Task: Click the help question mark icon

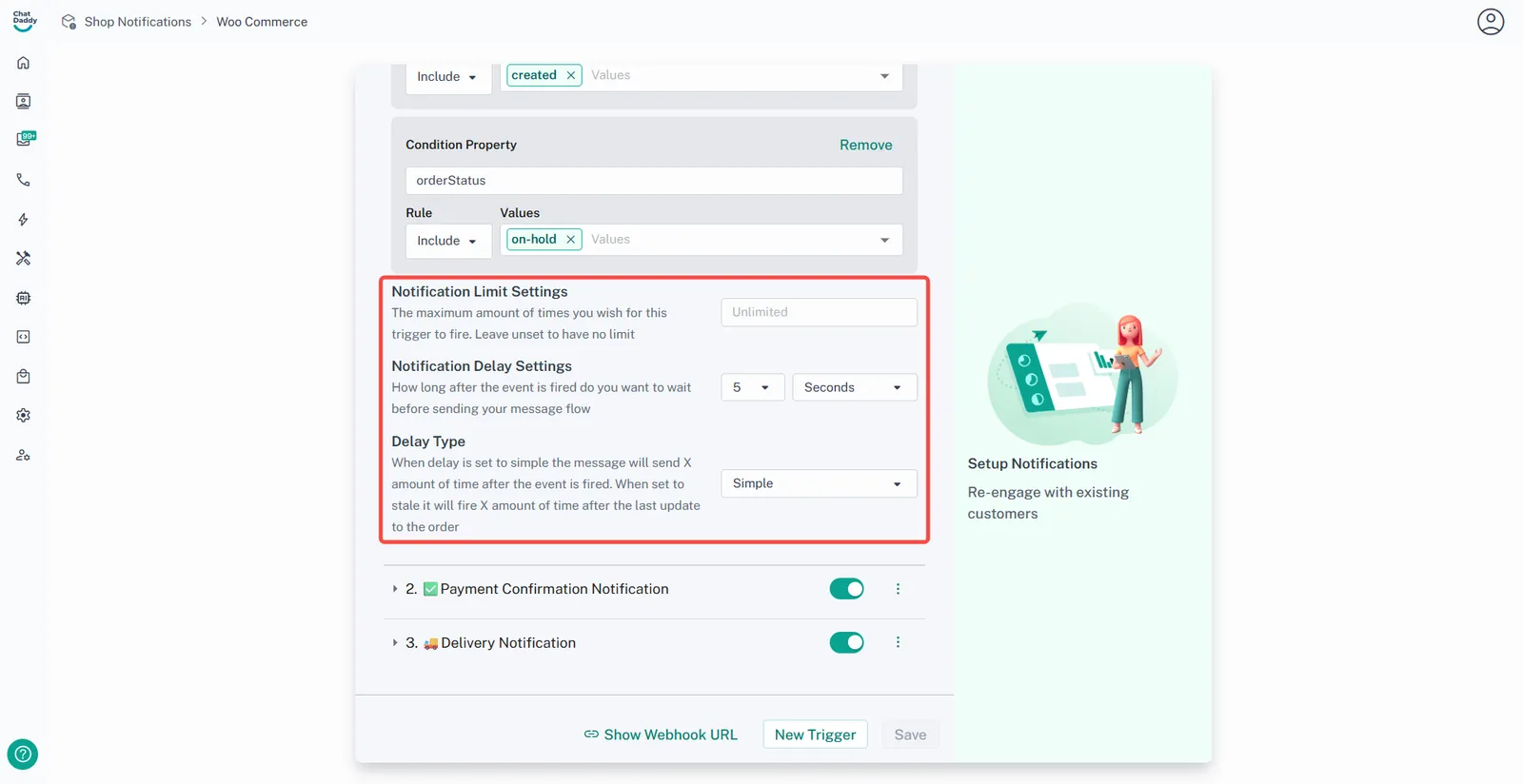Action: point(23,754)
